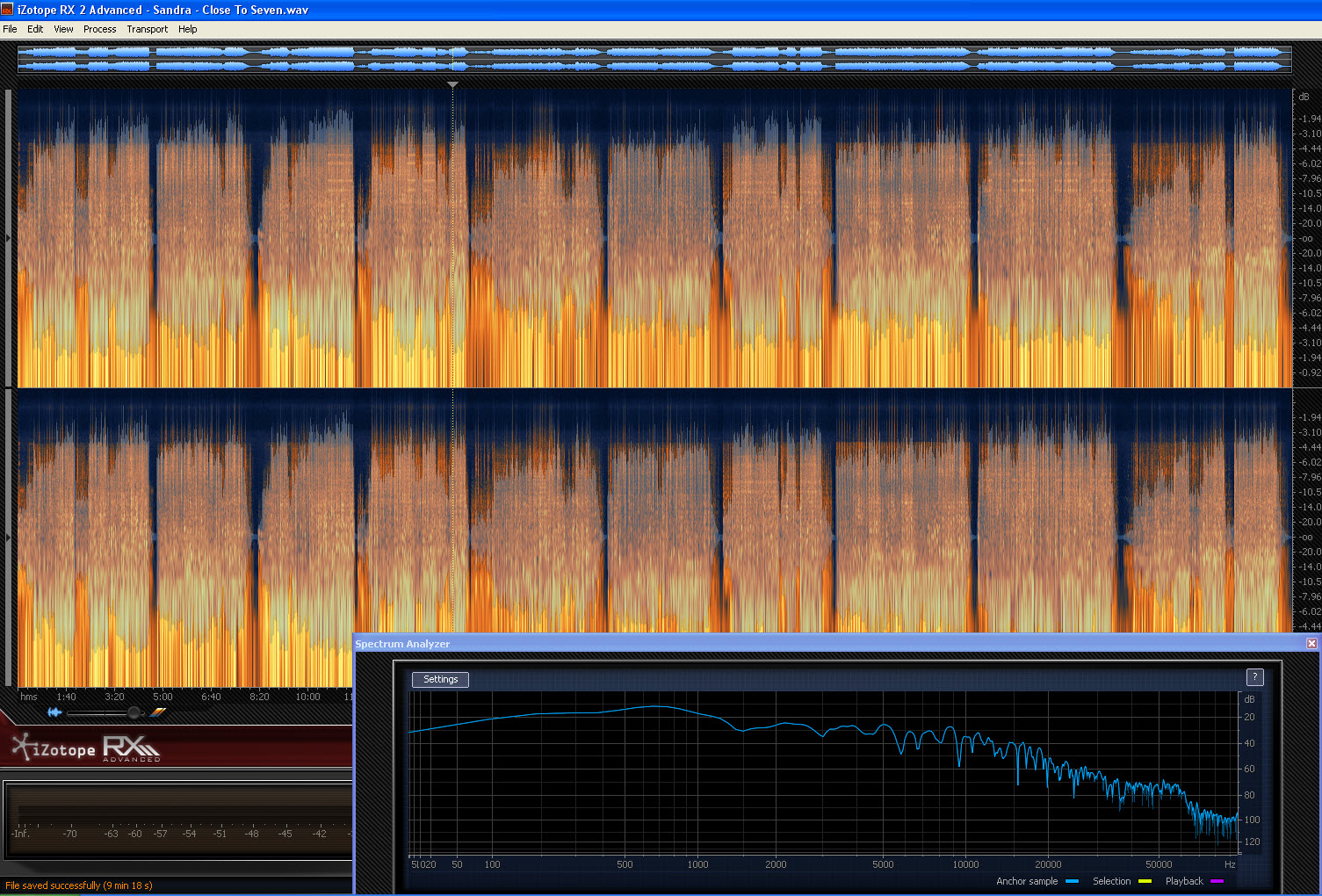Click the iZotope RX app icon in title bar

(7, 10)
